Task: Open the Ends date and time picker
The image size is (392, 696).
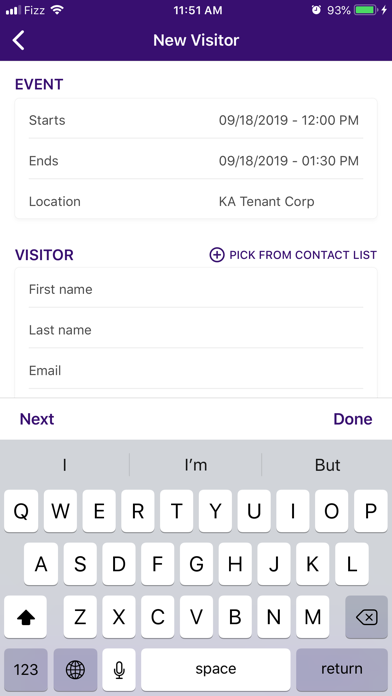Action: point(196,161)
